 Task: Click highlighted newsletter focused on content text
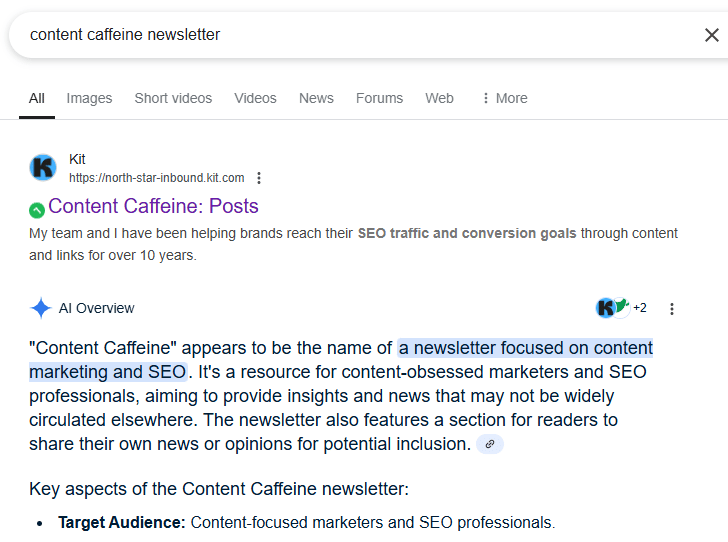(525, 348)
